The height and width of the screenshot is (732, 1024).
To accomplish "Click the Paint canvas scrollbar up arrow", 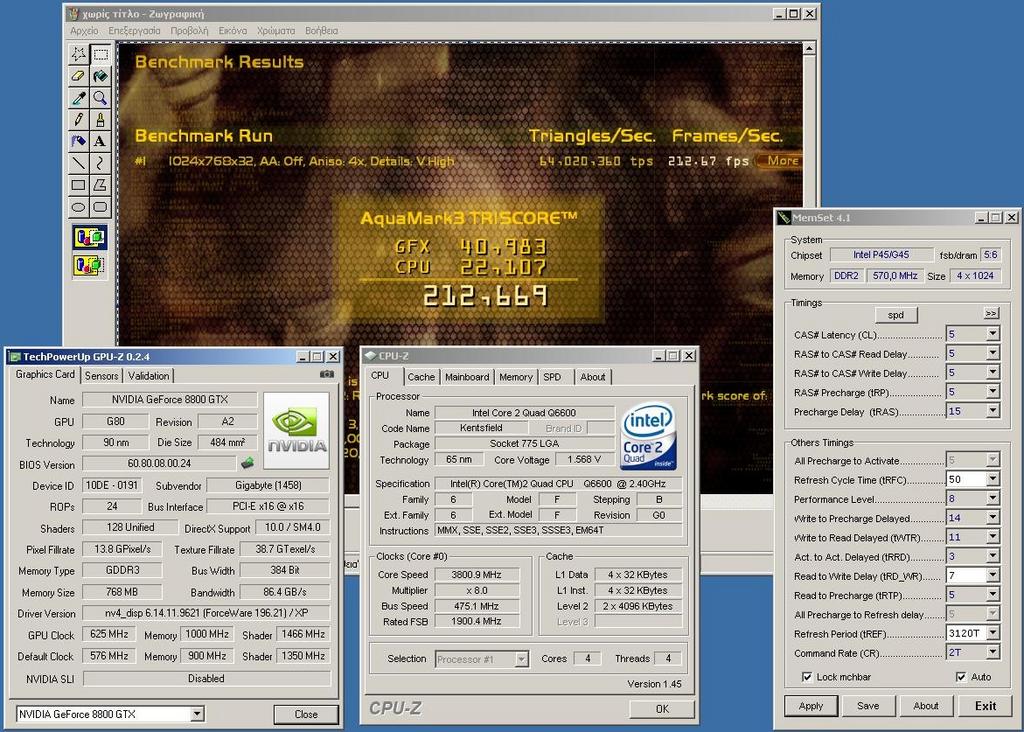I will [x=809, y=49].
